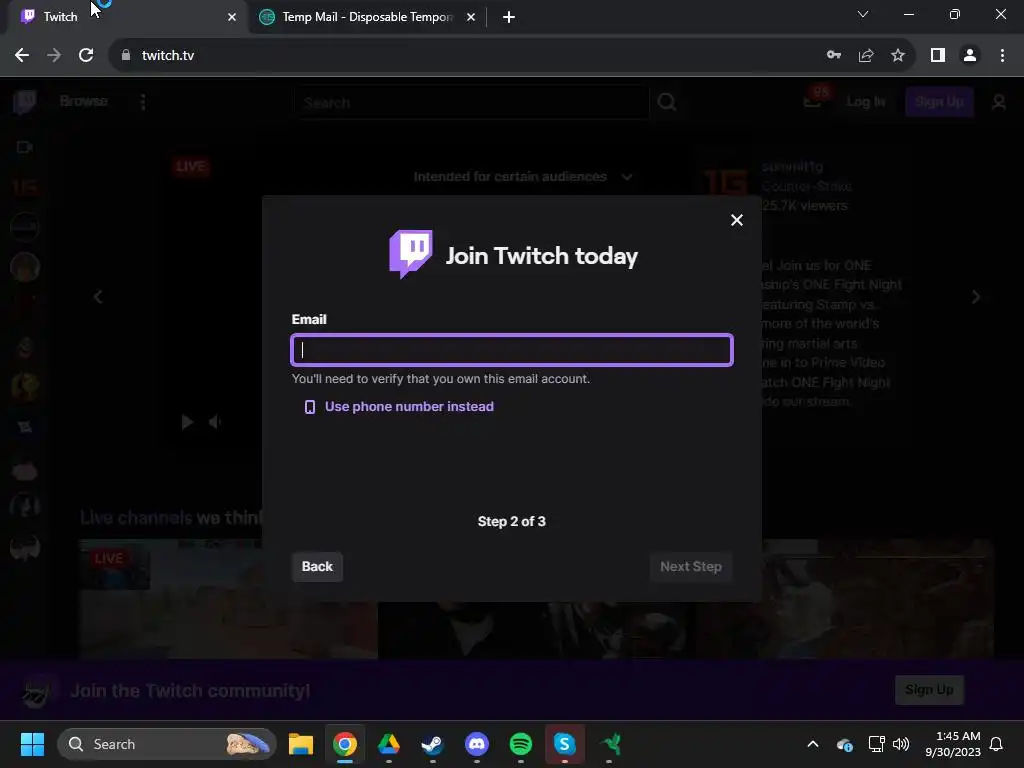Close the Temp Mail tab
Image resolution: width=1024 pixels, height=768 pixels.
coord(471,17)
